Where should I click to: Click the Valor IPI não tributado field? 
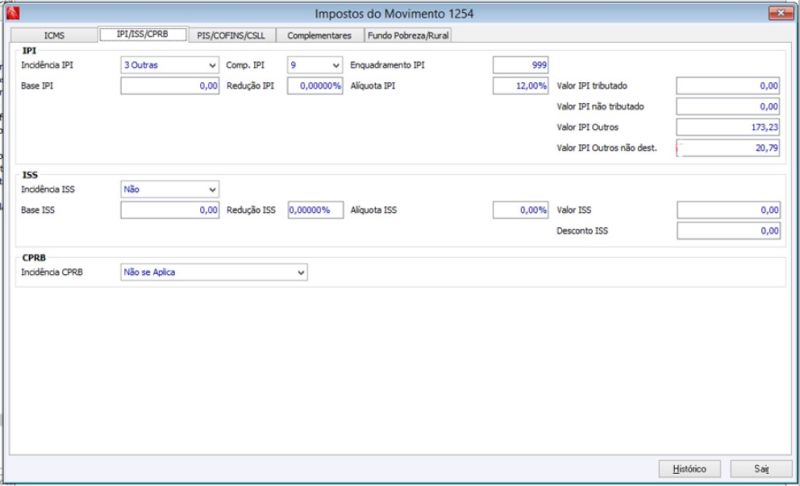tap(728, 107)
